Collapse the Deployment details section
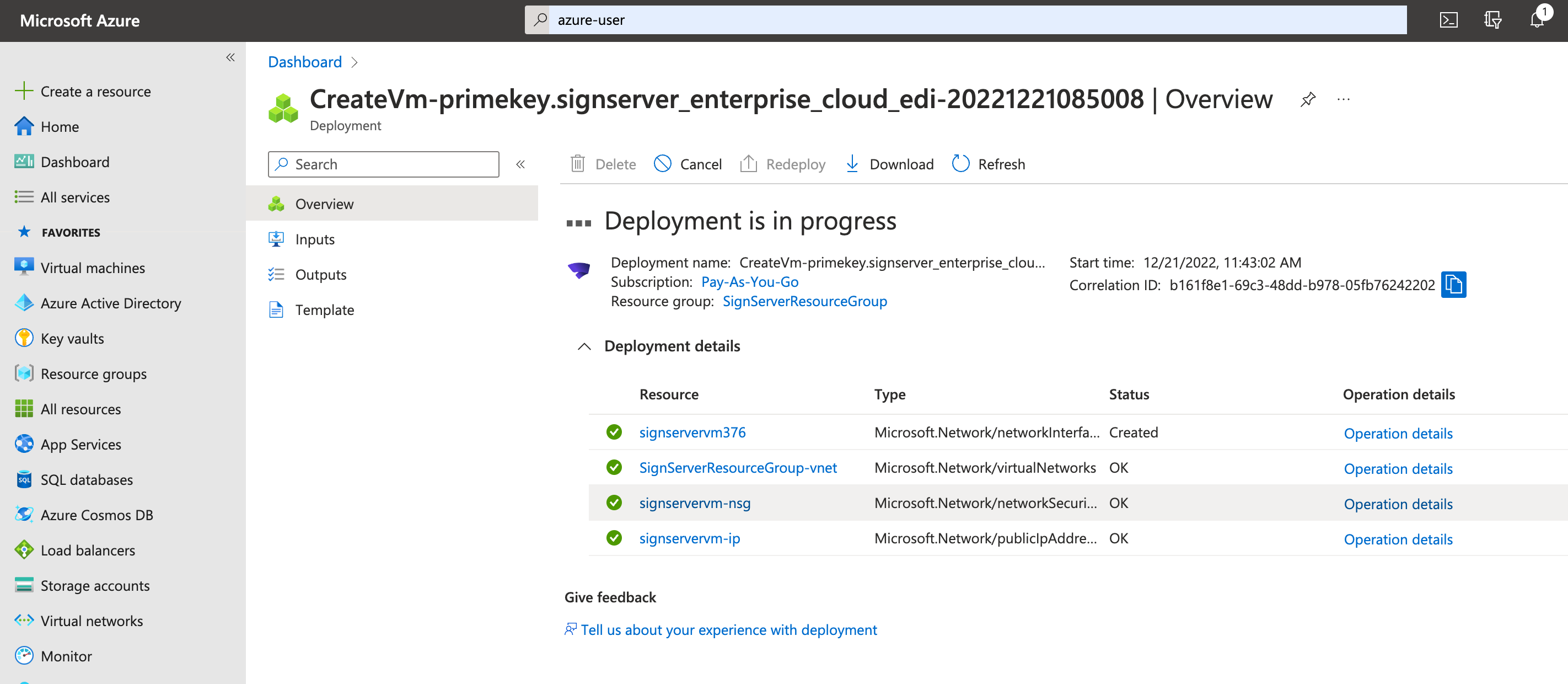 coord(584,346)
